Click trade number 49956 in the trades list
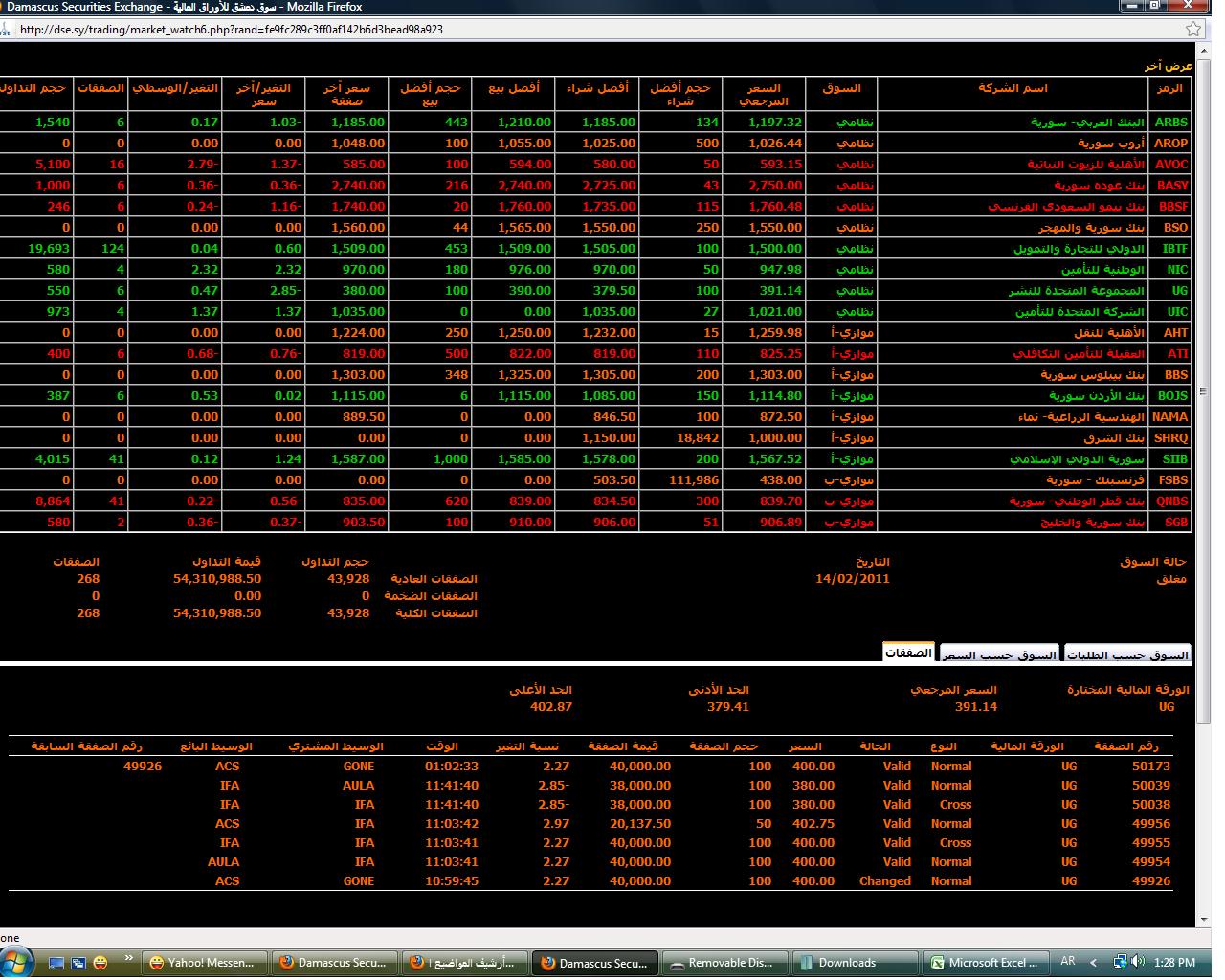 click(x=1151, y=824)
